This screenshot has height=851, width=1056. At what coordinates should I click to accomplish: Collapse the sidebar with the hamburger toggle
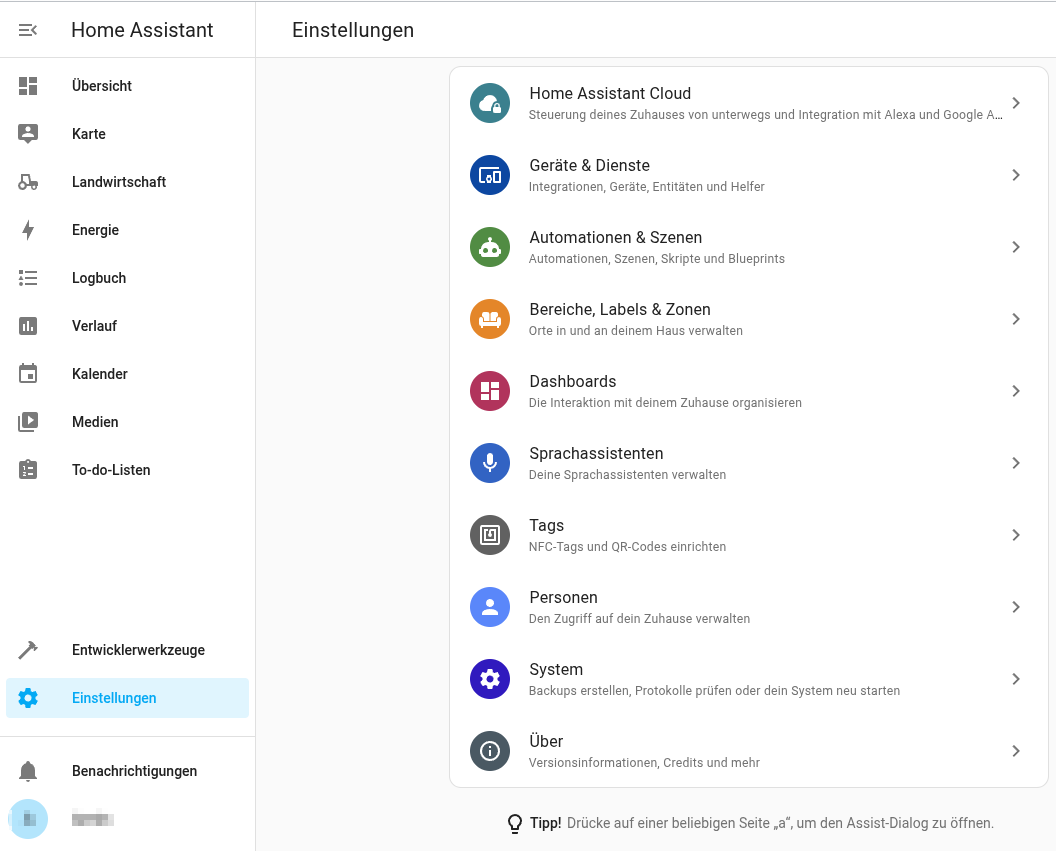pyautogui.click(x=27, y=29)
